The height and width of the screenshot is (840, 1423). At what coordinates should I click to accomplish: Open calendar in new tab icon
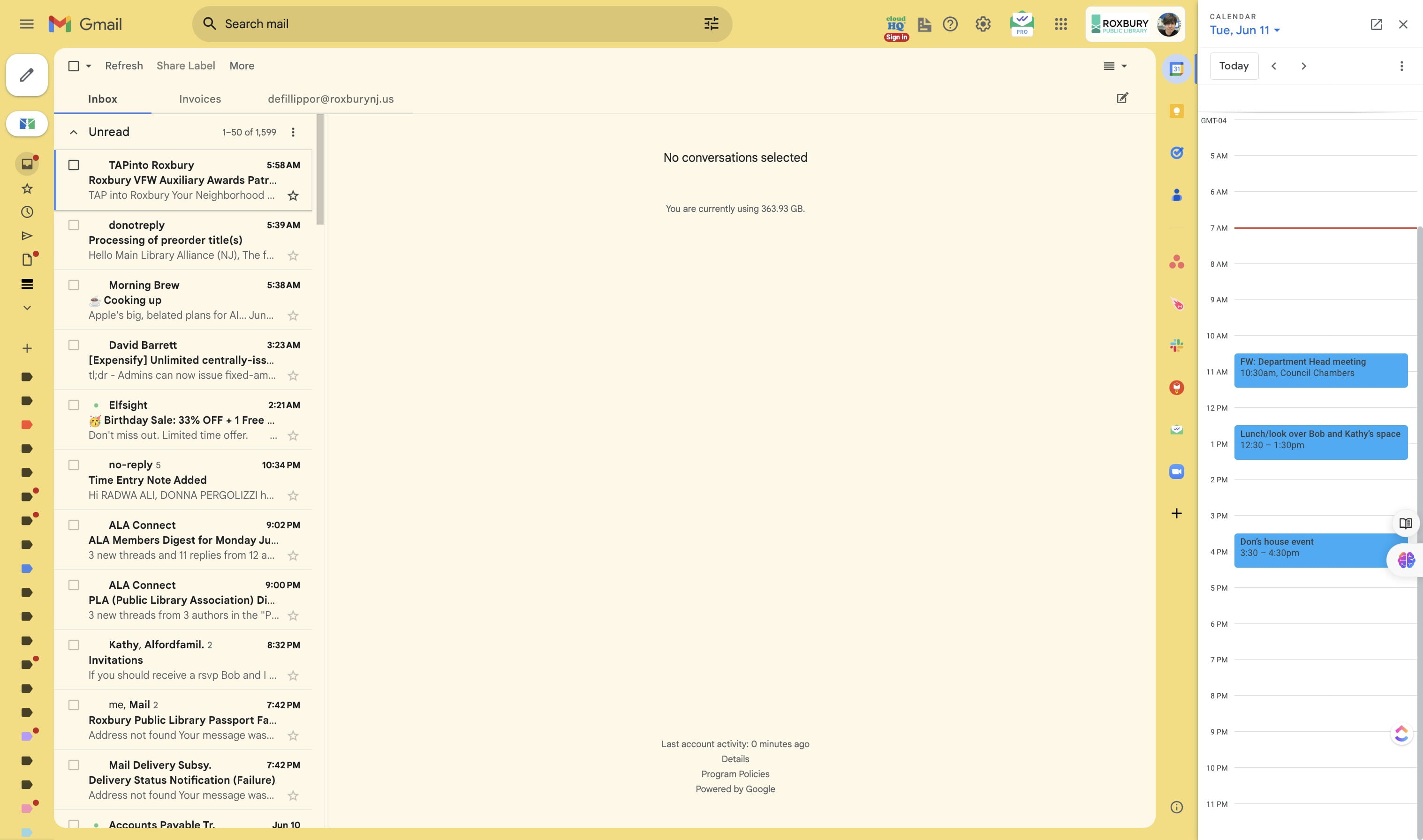coord(1376,24)
